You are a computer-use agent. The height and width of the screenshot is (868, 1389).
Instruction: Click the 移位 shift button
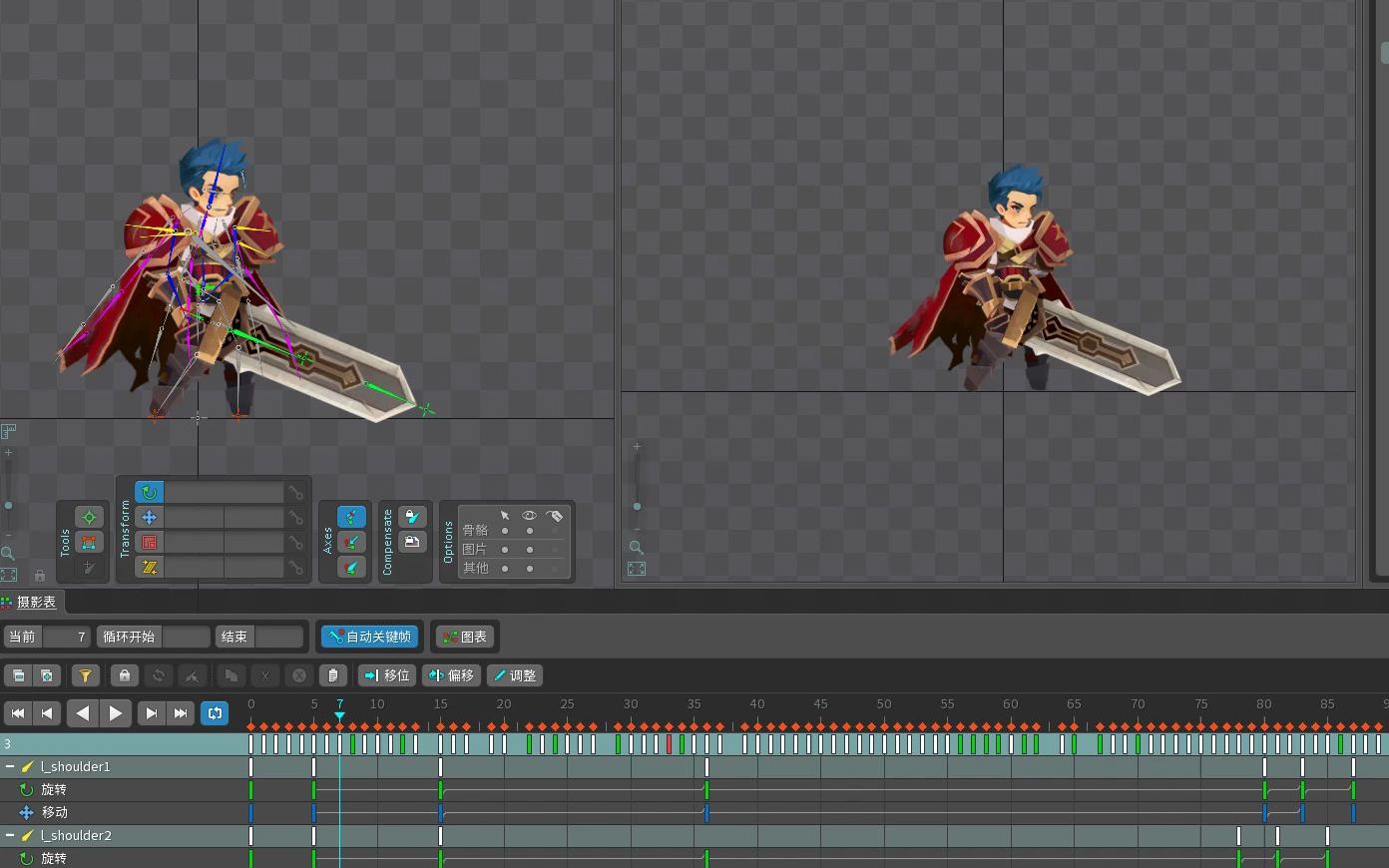387,675
